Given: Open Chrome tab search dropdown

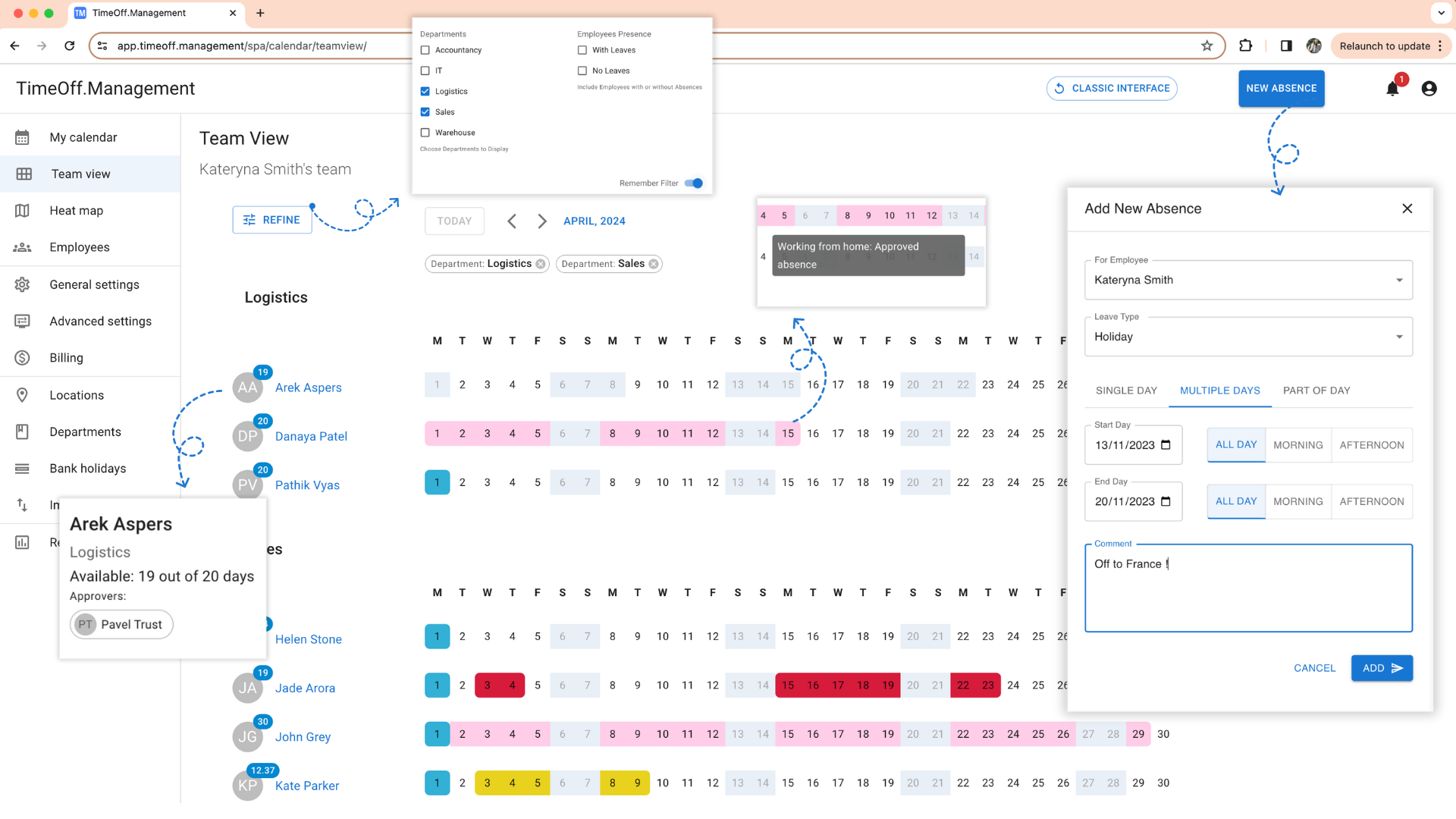Looking at the screenshot, I should tap(1441, 13).
